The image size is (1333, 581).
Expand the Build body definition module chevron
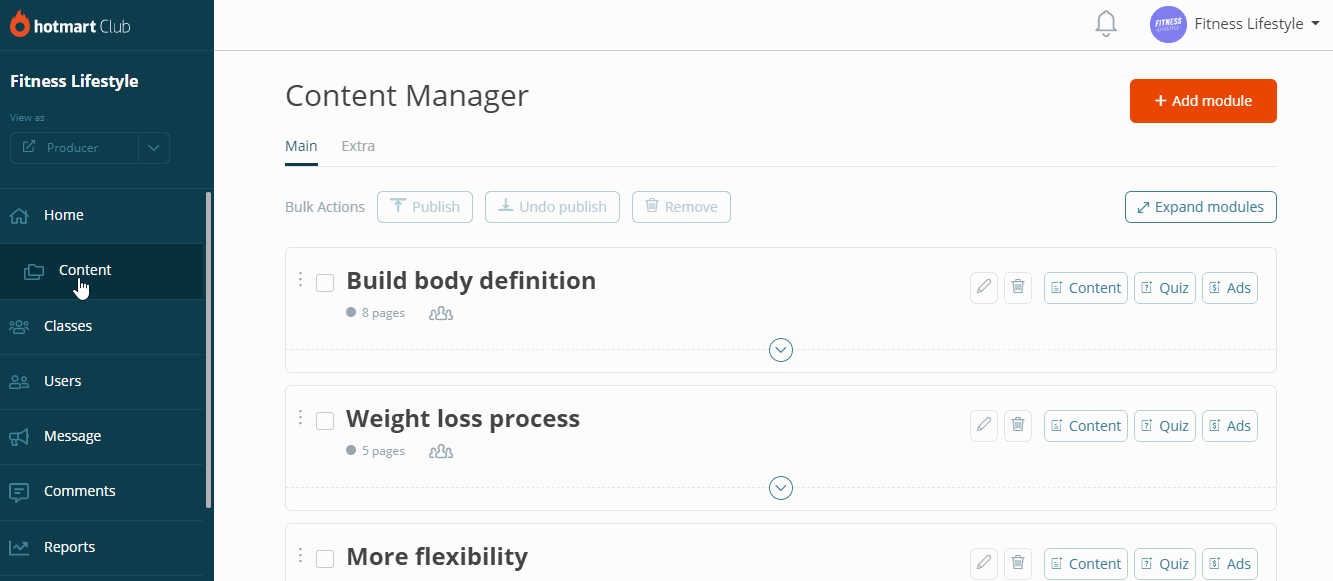pos(781,350)
